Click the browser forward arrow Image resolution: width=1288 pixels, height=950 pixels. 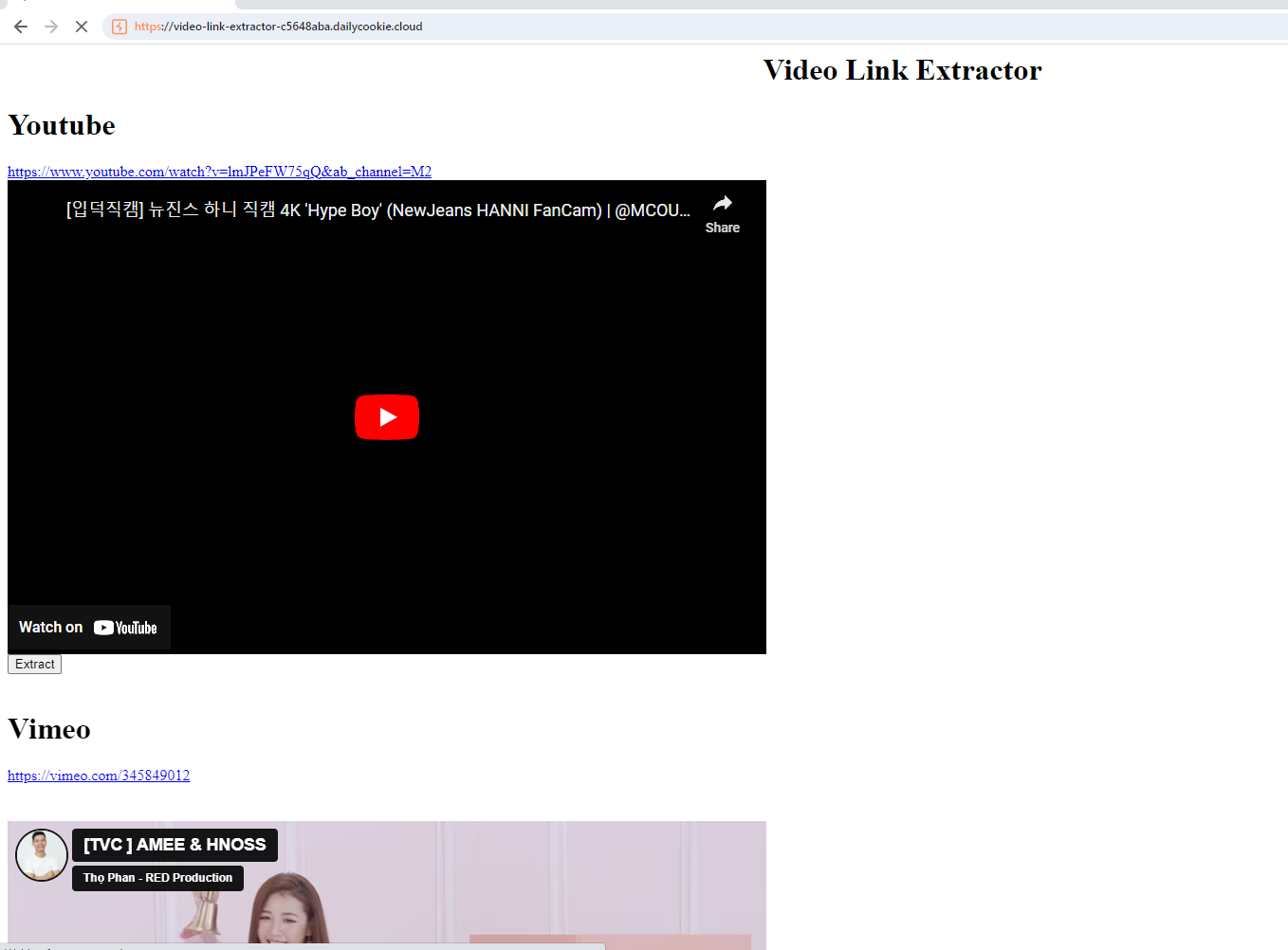coord(51,27)
